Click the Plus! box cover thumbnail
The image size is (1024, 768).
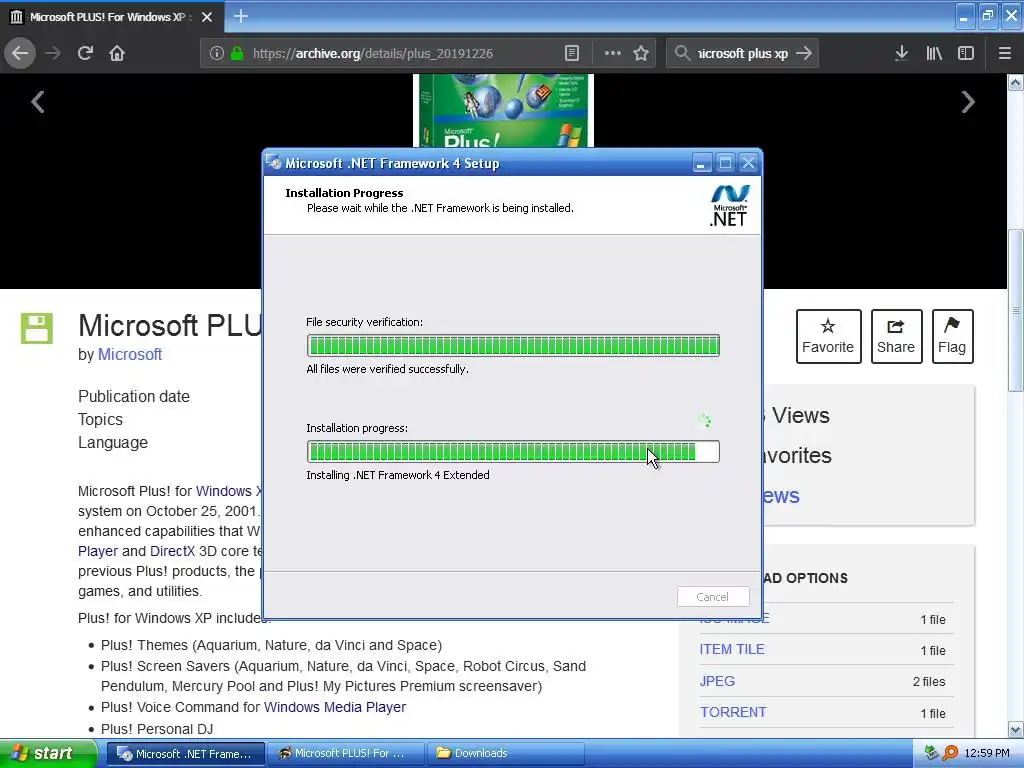(x=504, y=110)
